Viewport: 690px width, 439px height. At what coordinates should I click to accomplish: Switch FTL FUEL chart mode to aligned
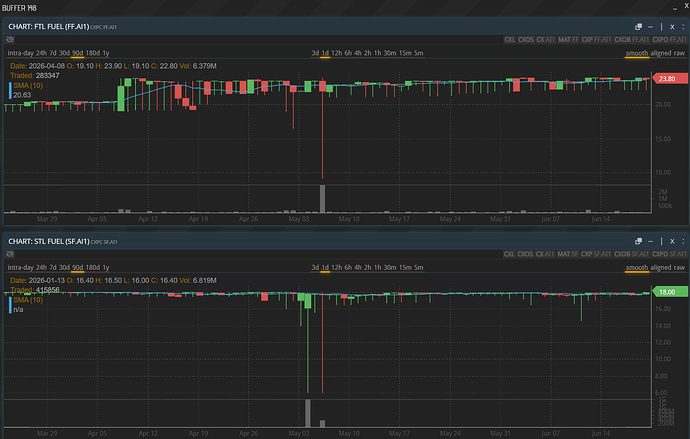[661, 53]
